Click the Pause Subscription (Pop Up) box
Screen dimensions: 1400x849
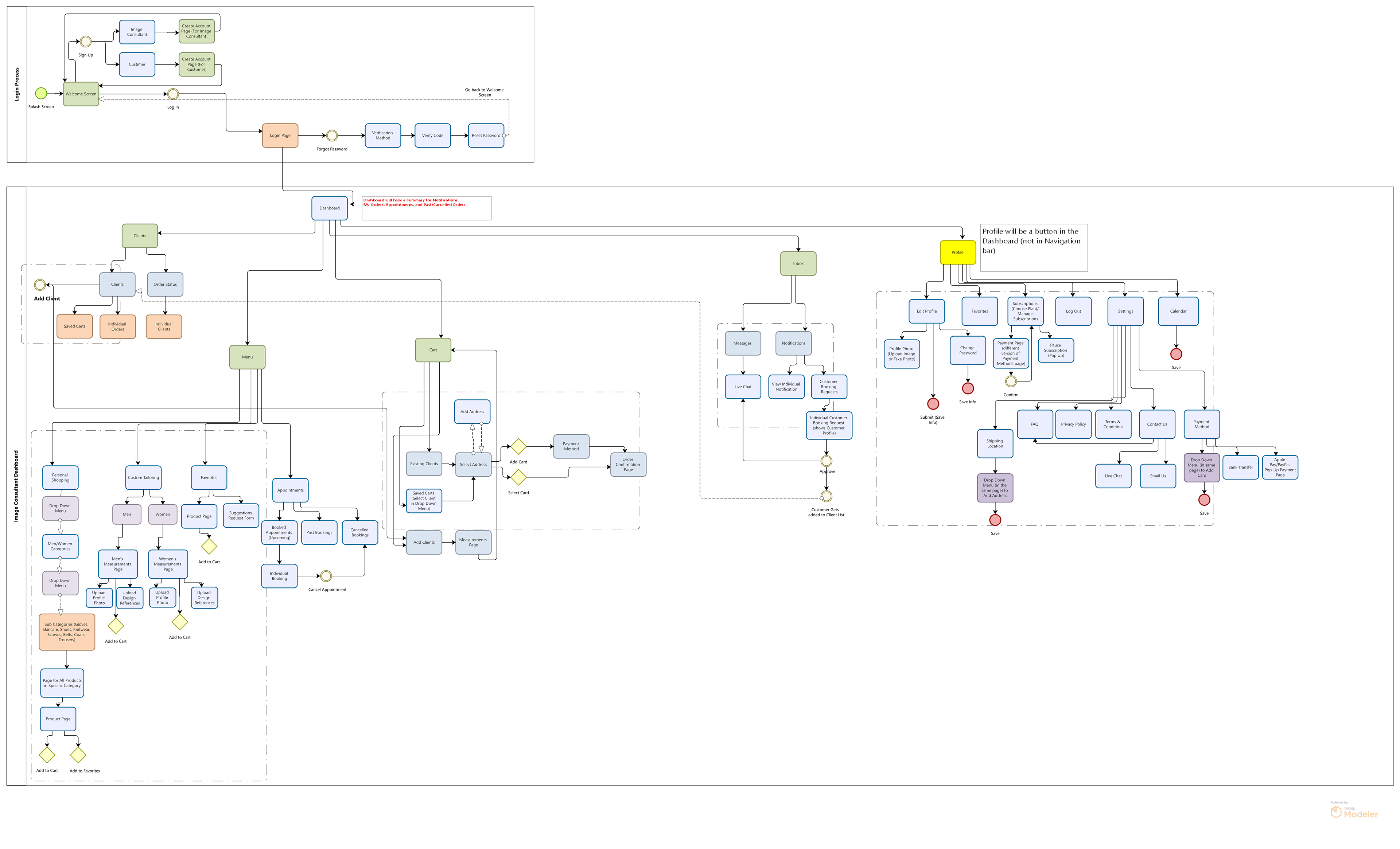click(1056, 351)
